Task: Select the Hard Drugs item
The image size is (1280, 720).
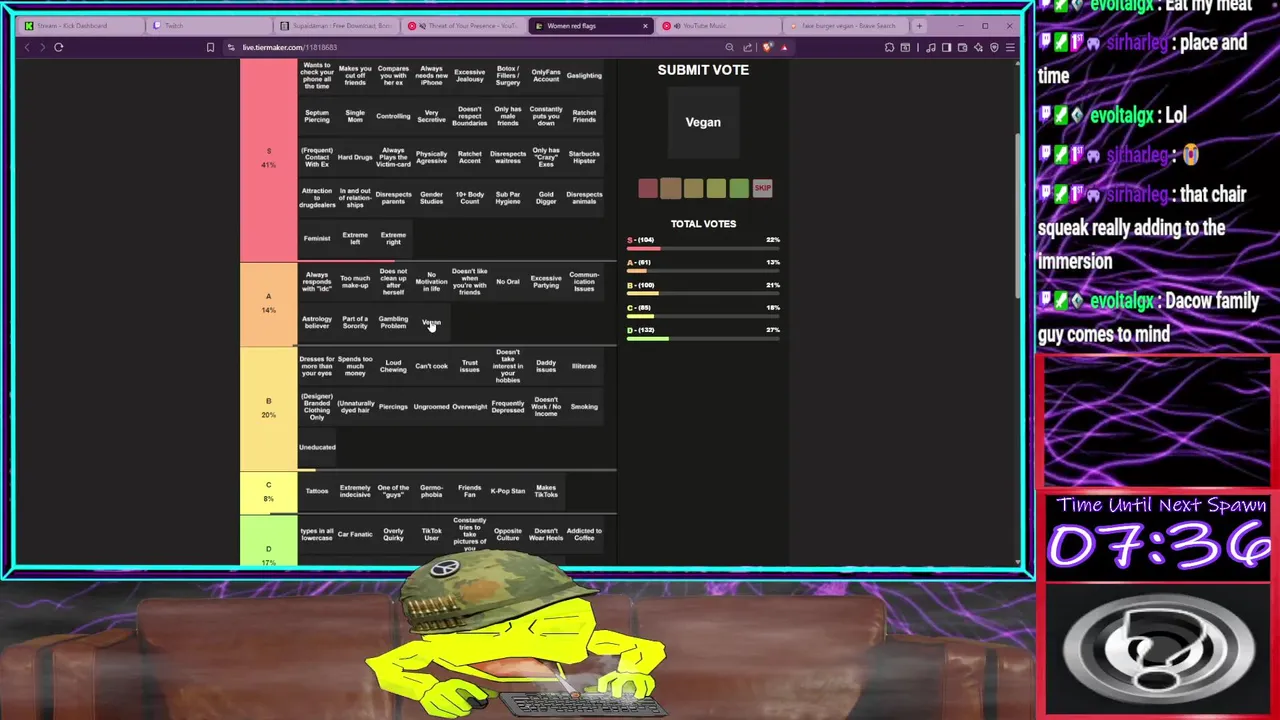Action: tap(355, 157)
